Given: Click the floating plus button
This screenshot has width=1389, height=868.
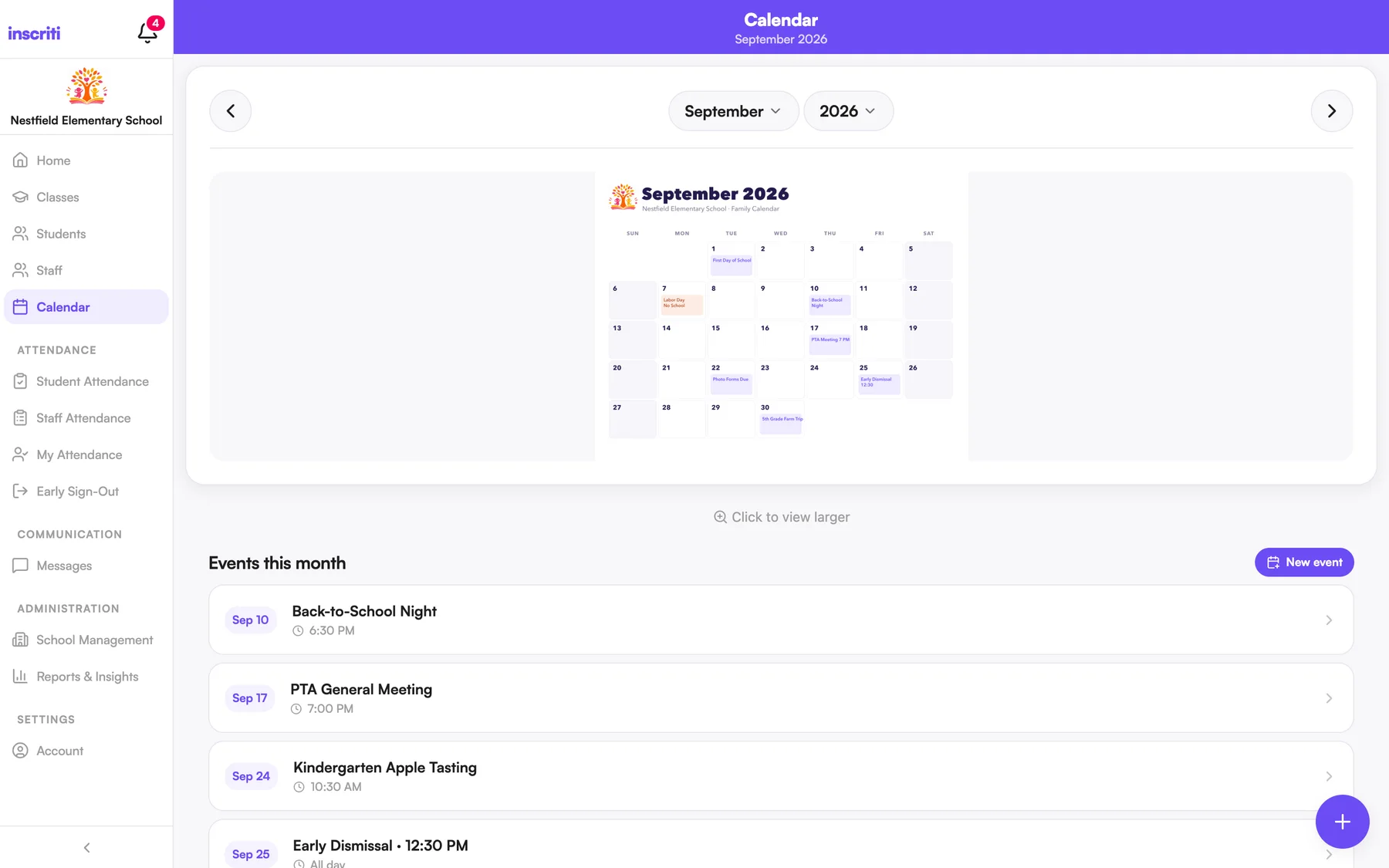Looking at the screenshot, I should [1343, 822].
